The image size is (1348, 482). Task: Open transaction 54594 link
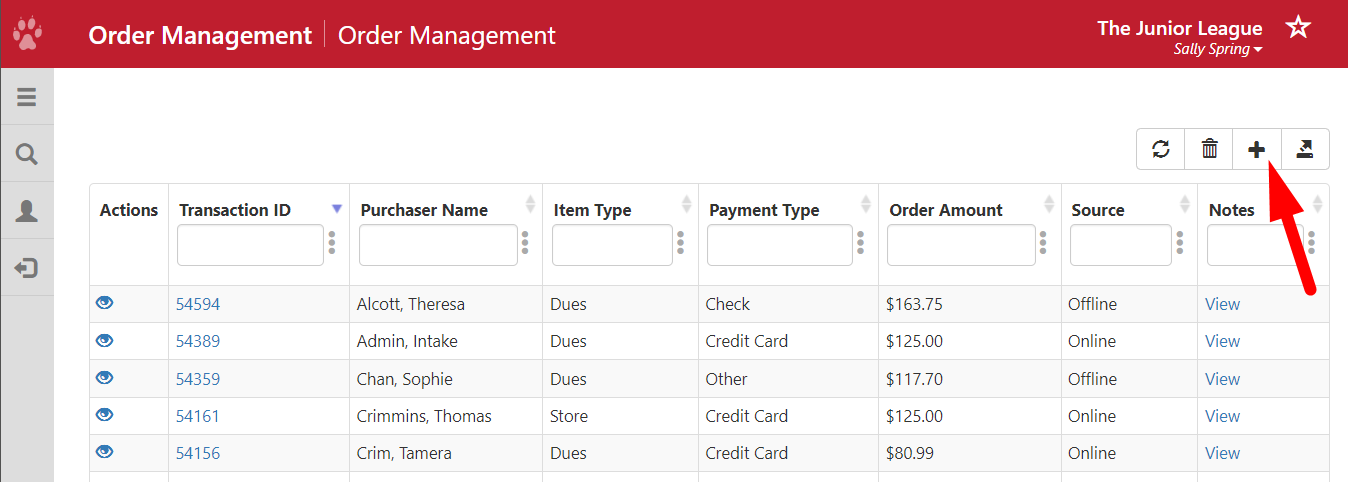coord(198,304)
